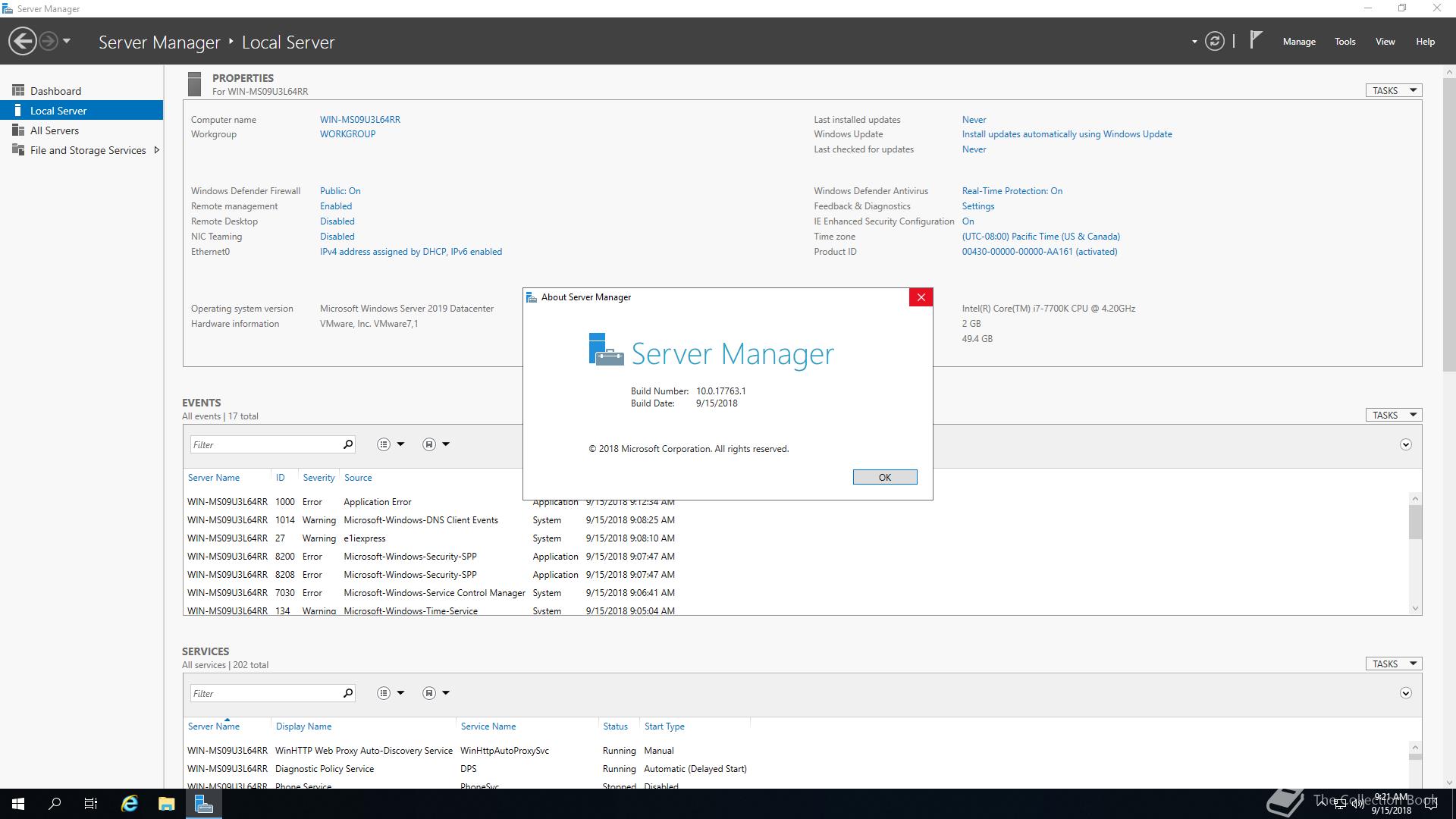
Task: Open the Windows Start button
Action: (x=18, y=804)
